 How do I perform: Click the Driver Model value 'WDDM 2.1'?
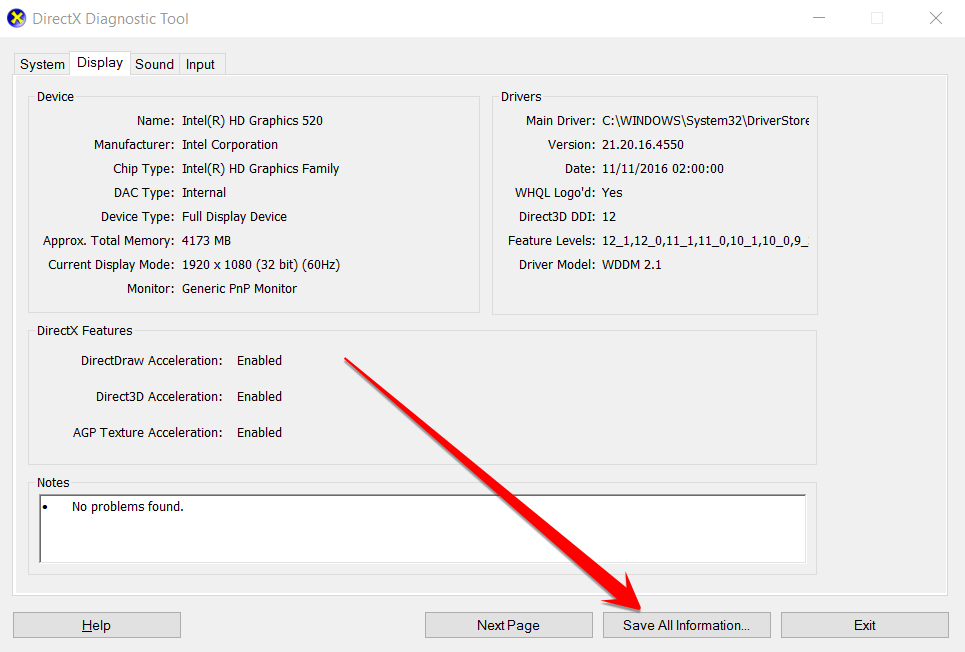(631, 265)
